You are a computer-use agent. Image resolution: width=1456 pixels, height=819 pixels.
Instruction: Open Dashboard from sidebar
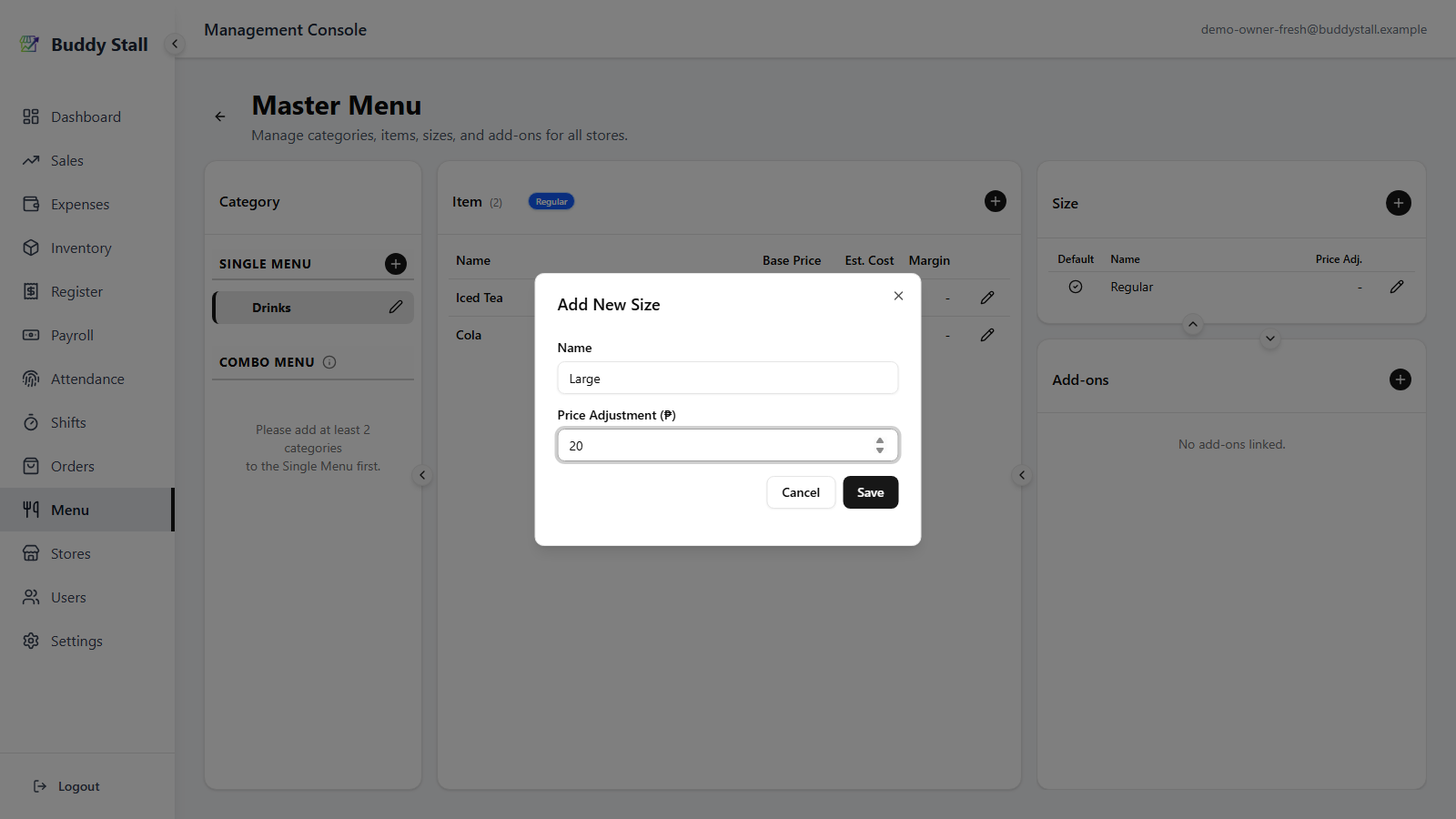[86, 116]
